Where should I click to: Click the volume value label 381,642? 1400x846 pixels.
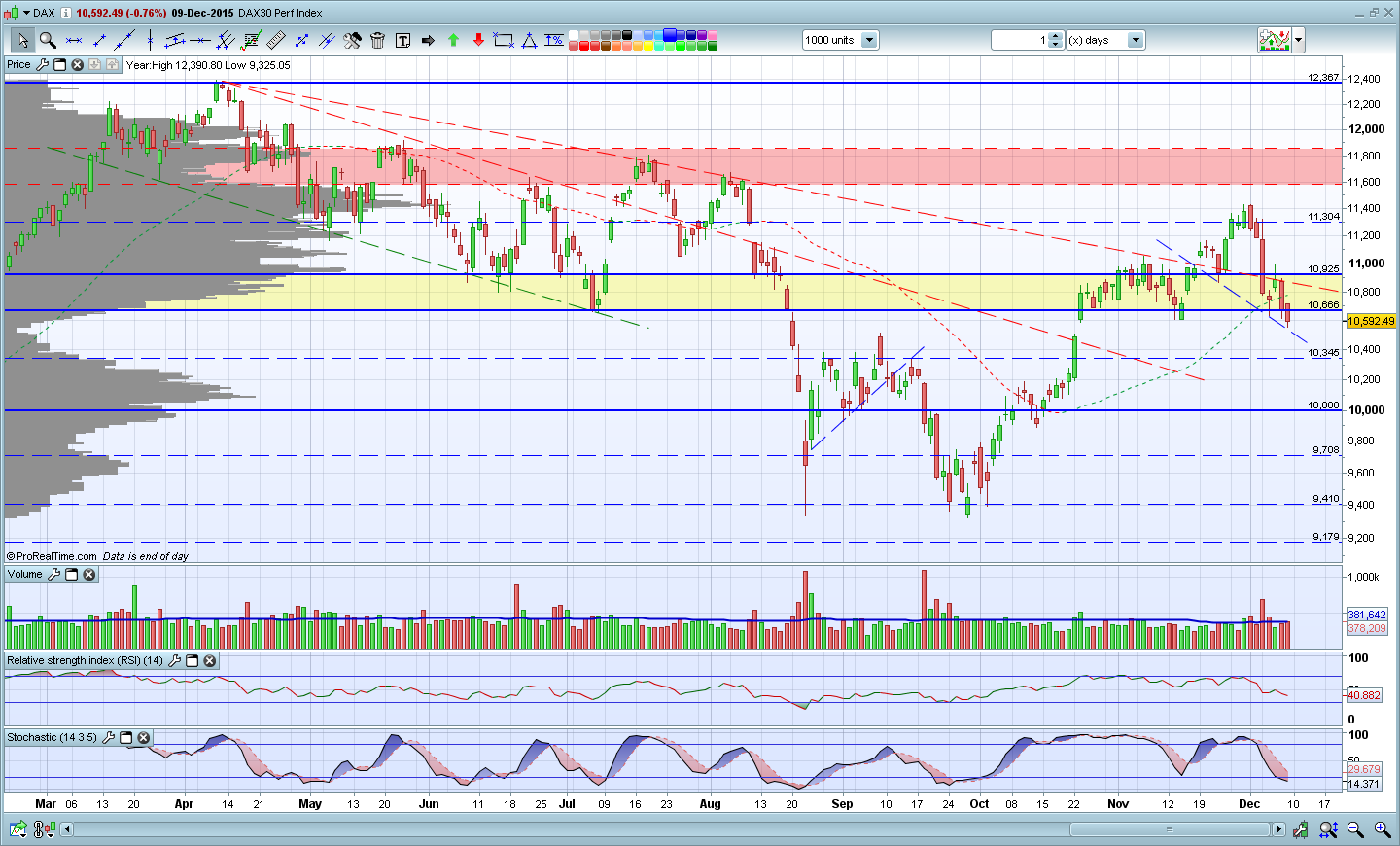1367,616
